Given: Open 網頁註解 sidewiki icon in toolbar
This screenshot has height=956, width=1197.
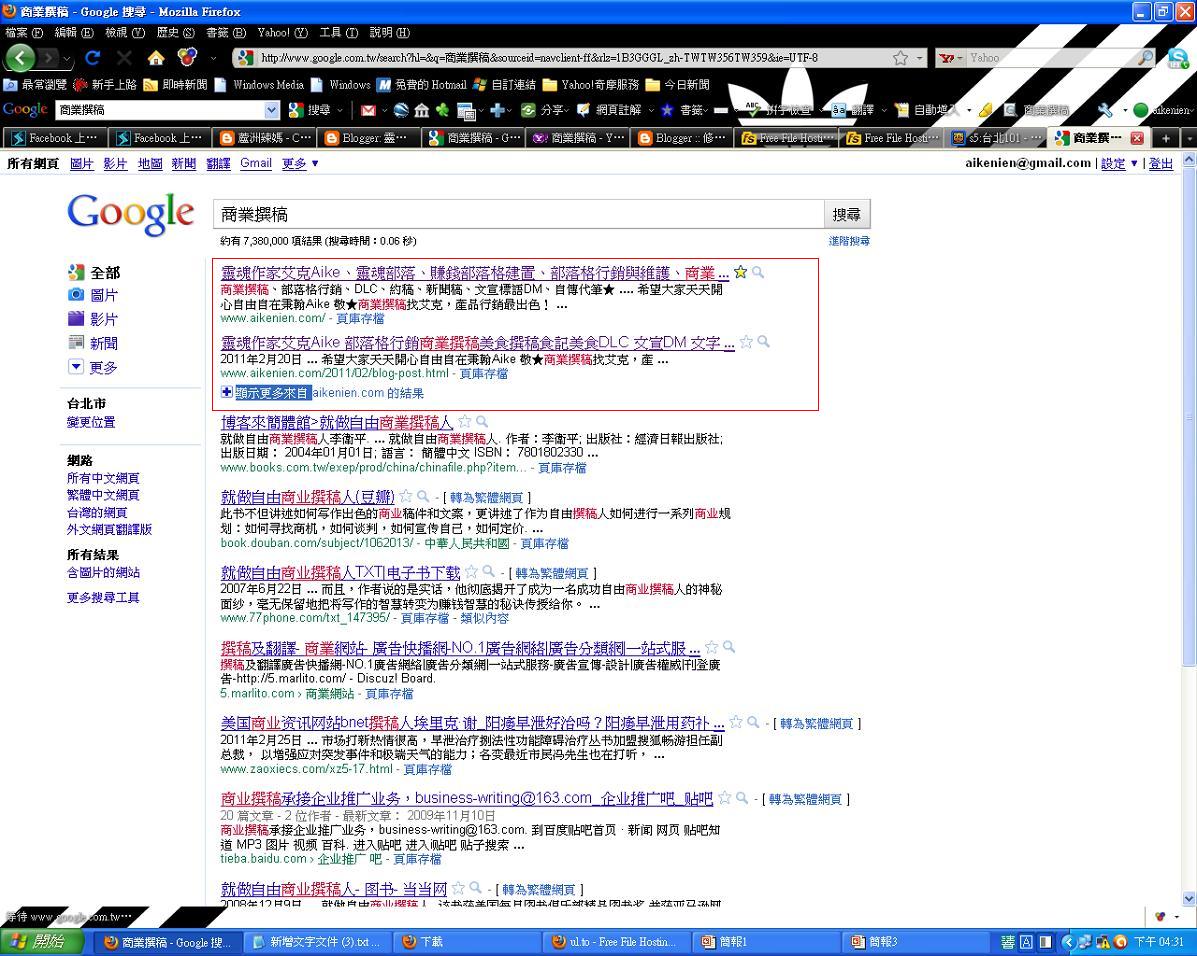Looking at the screenshot, I should coord(583,111).
